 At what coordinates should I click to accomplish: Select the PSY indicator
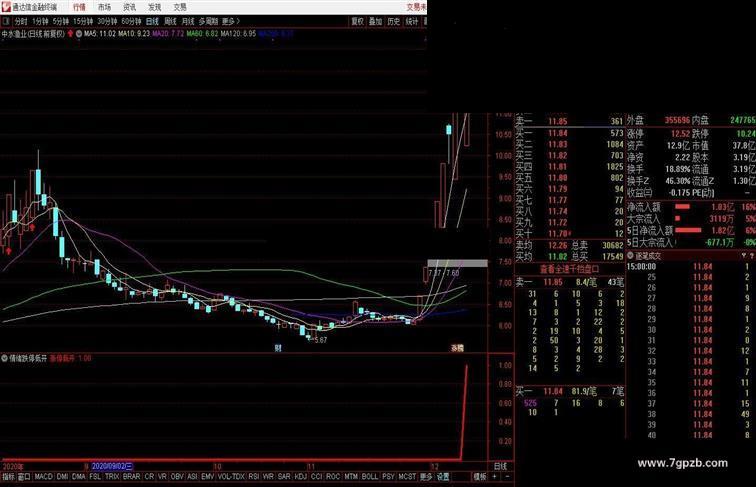[389, 477]
